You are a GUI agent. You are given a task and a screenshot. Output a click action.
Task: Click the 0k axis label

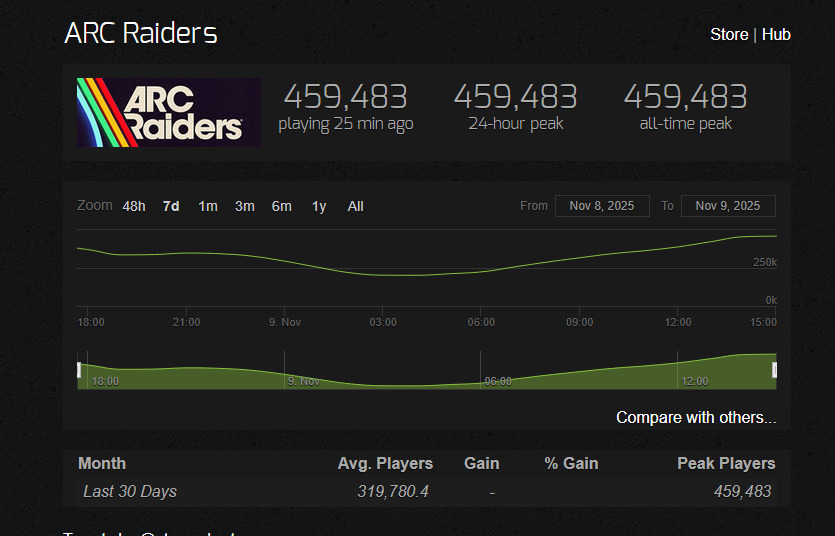771,300
